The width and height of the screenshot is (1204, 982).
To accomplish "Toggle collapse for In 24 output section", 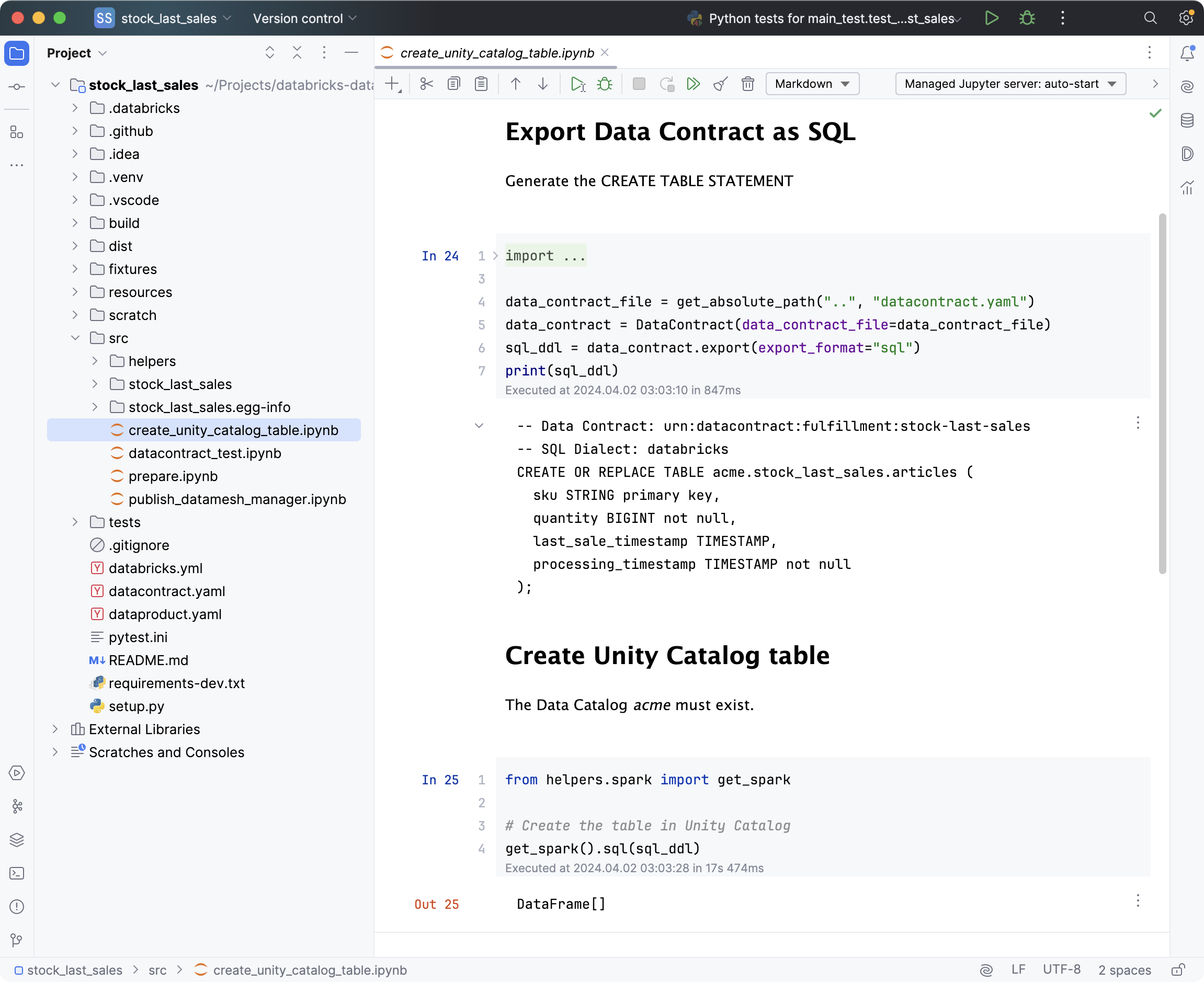I will tap(479, 424).
